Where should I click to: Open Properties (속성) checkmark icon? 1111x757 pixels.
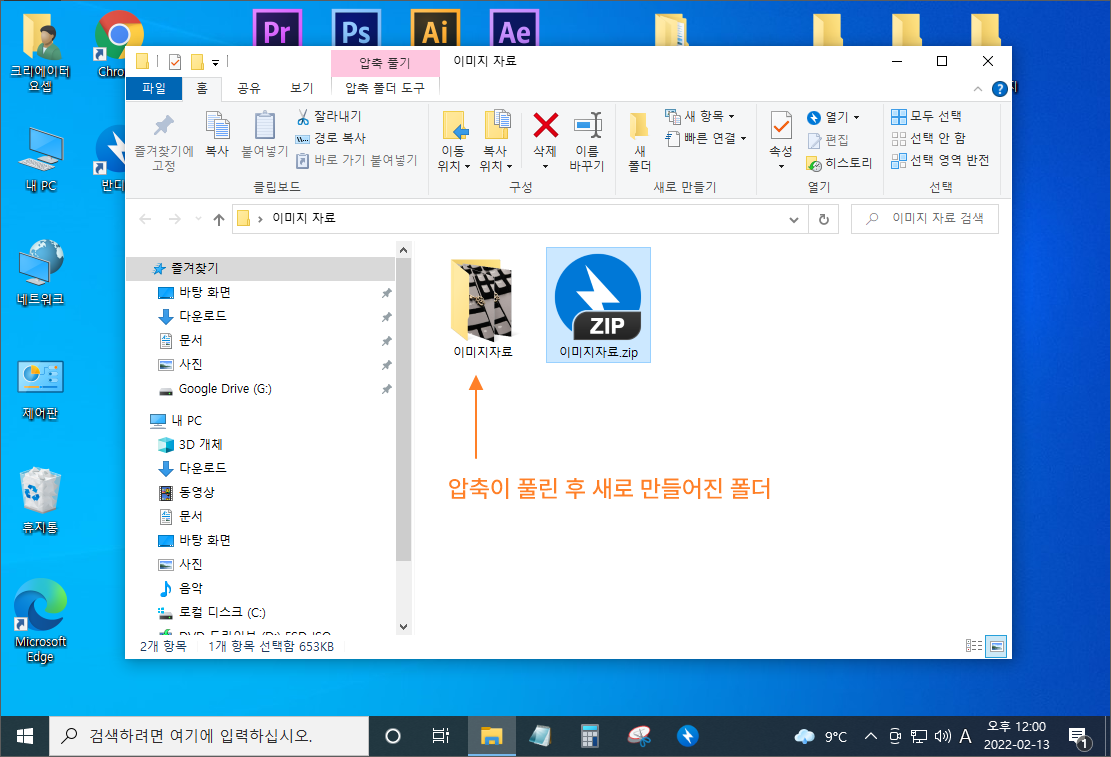[781, 127]
